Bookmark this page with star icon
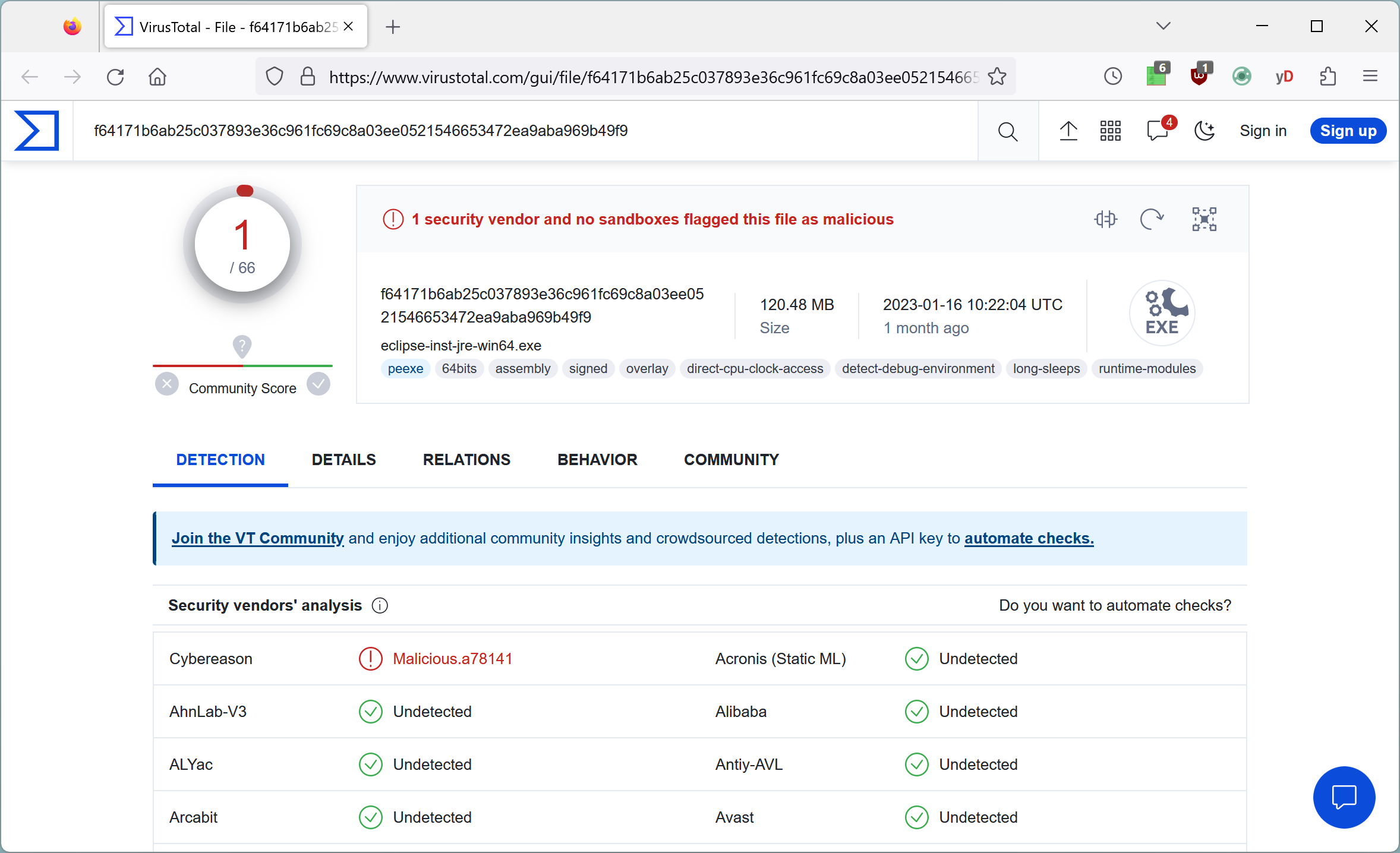 coord(997,77)
